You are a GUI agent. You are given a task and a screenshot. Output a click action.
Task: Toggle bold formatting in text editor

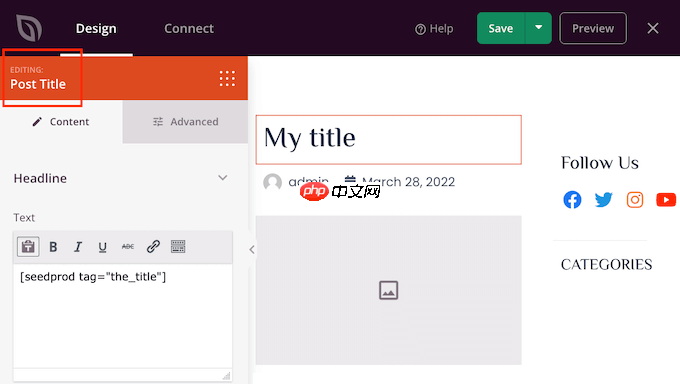point(53,247)
